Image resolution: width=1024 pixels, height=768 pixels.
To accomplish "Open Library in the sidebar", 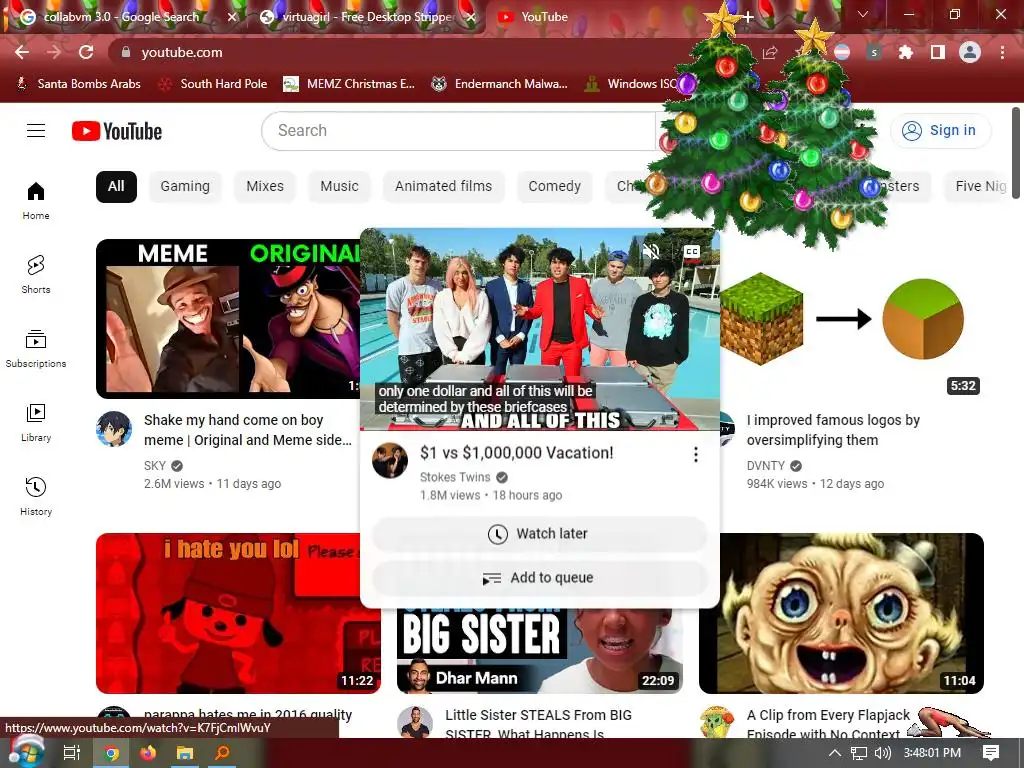I will point(36,423).
